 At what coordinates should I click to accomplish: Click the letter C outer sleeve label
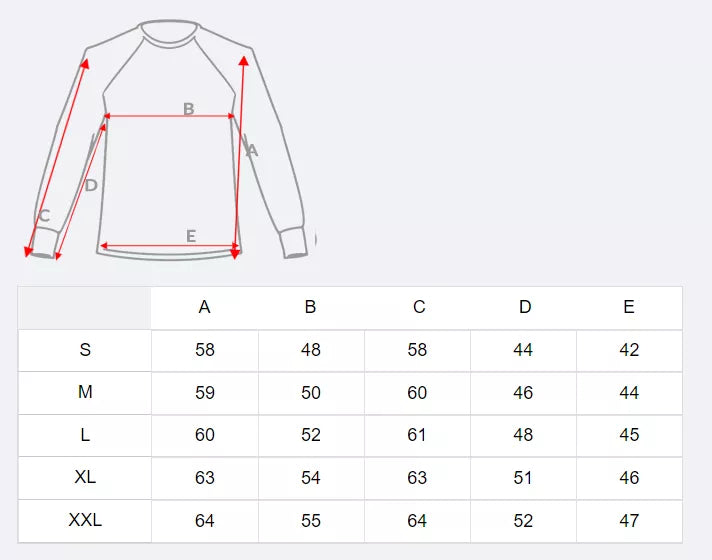click(x=44, y=216)
